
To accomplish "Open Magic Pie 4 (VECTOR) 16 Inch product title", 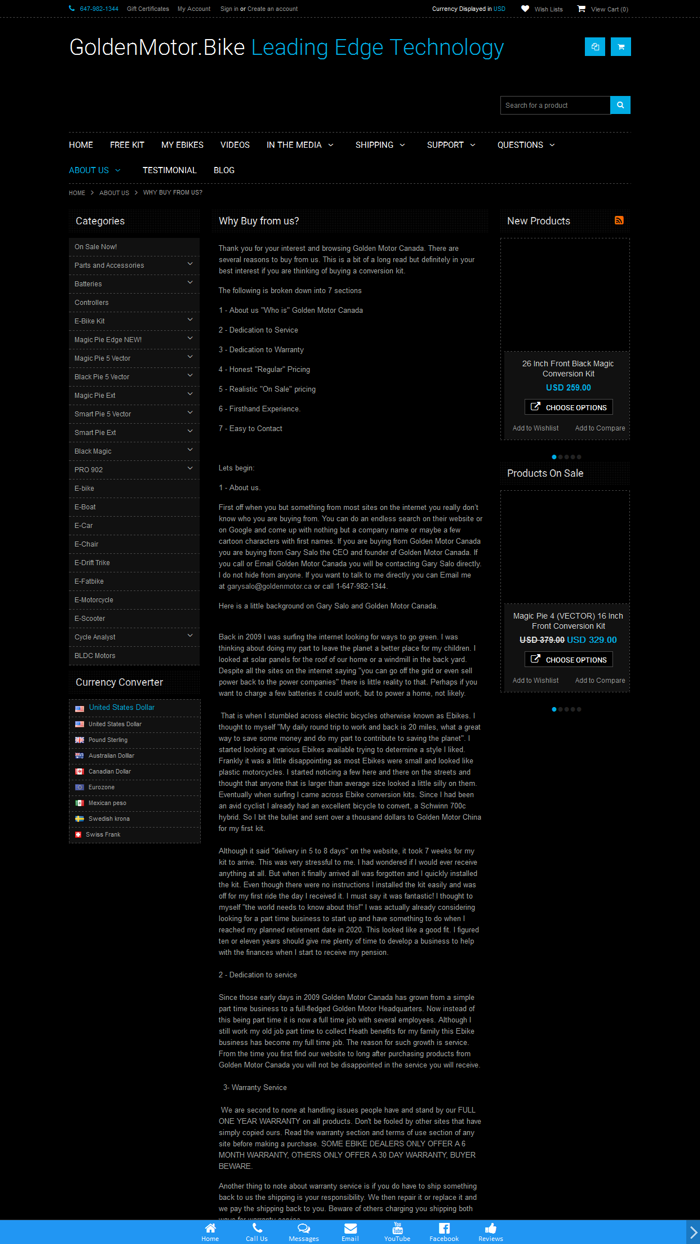I will point(568,621).
